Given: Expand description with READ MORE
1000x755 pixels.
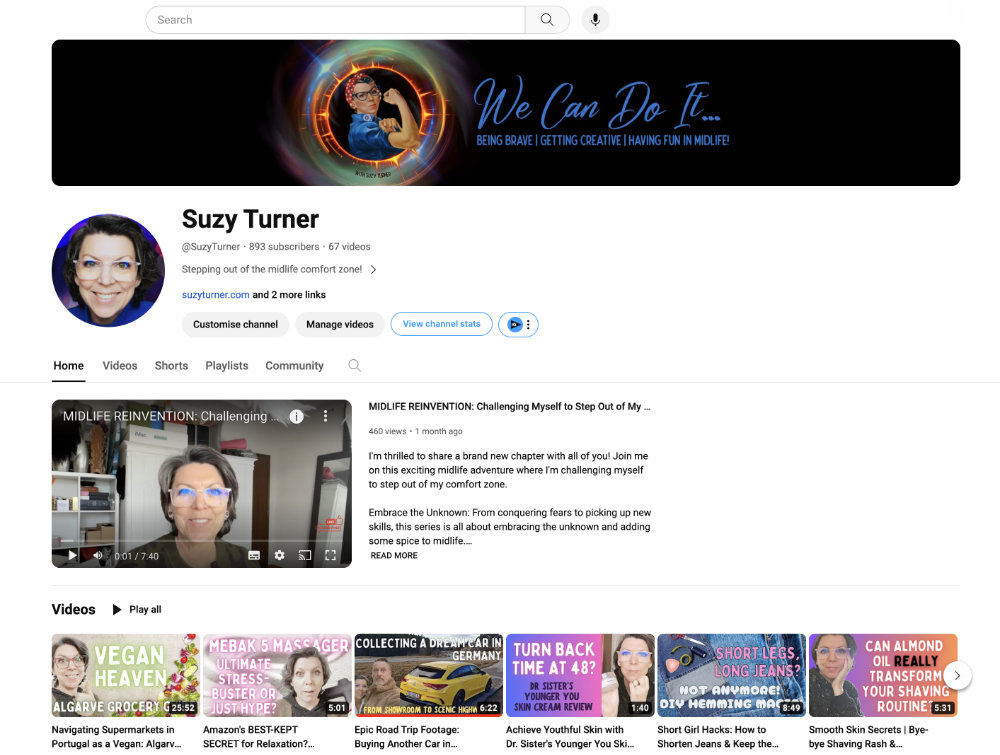Looking at the screenshot, I should pos(394,555).
